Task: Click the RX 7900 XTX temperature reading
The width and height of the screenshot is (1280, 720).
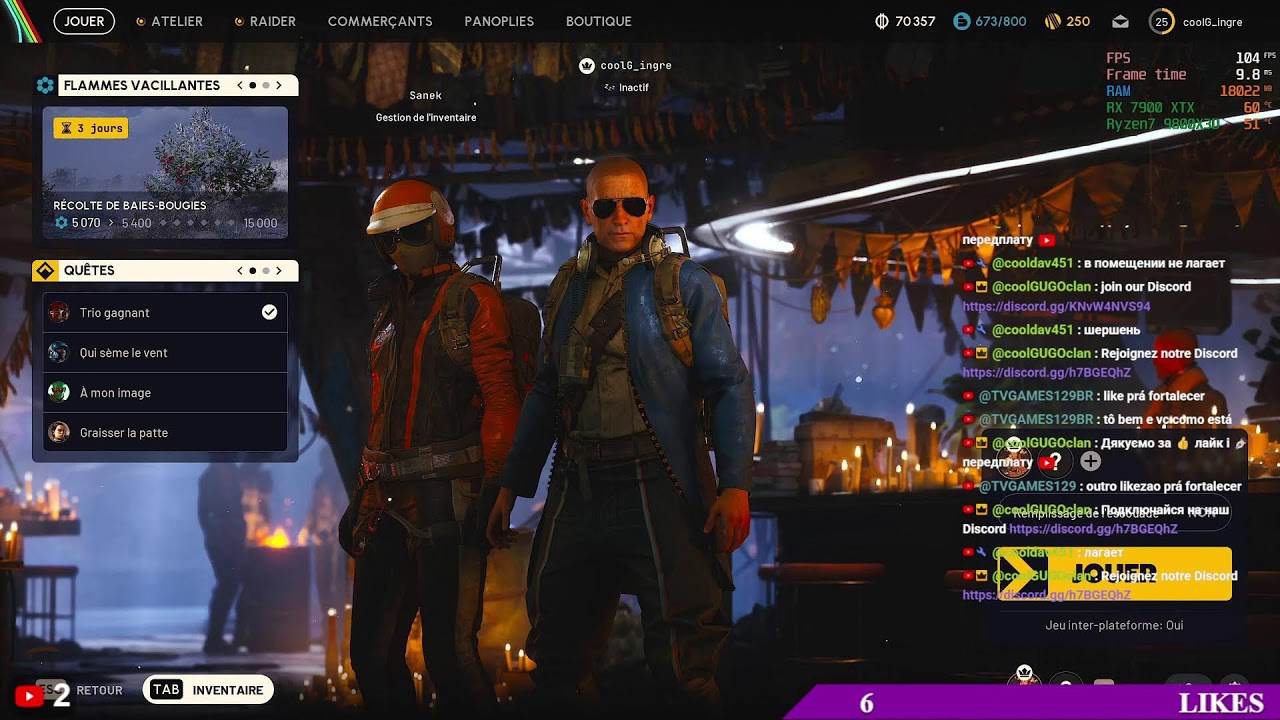Action: pos(1251,107)
